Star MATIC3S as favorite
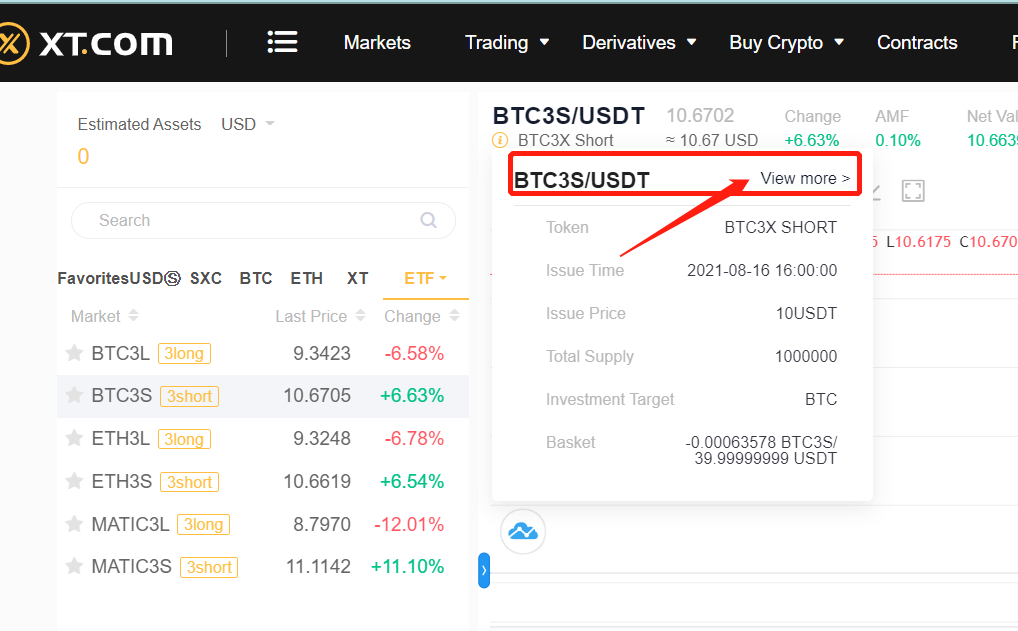Image resolution: width=1018 pixels, height=631 pixels. coord(73,567)
